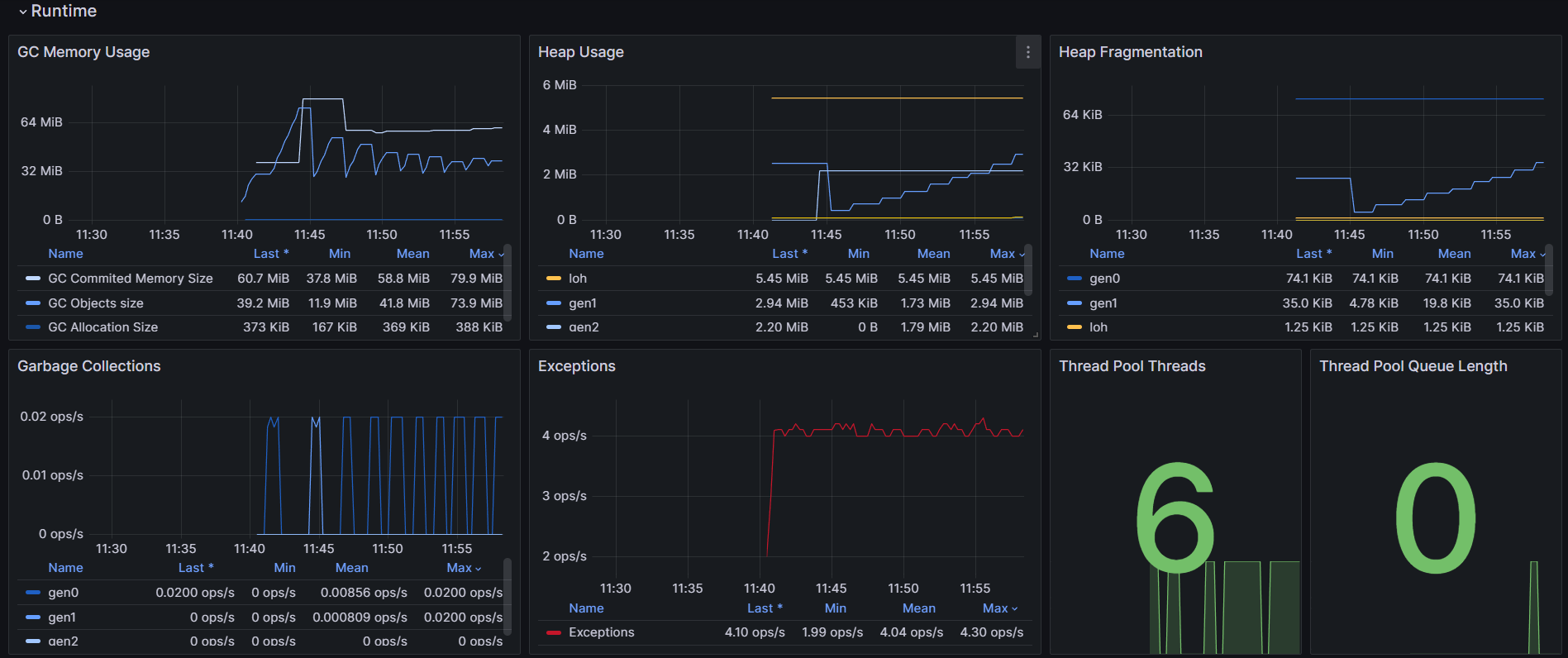
Task: Sort Garbage Collections legend by Max
Action: click(459, 568)
